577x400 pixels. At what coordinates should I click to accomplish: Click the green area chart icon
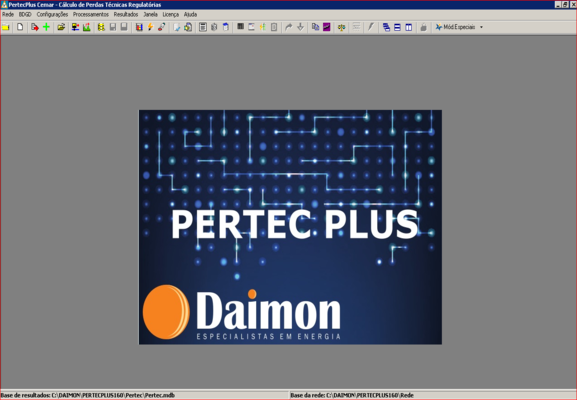86,27
